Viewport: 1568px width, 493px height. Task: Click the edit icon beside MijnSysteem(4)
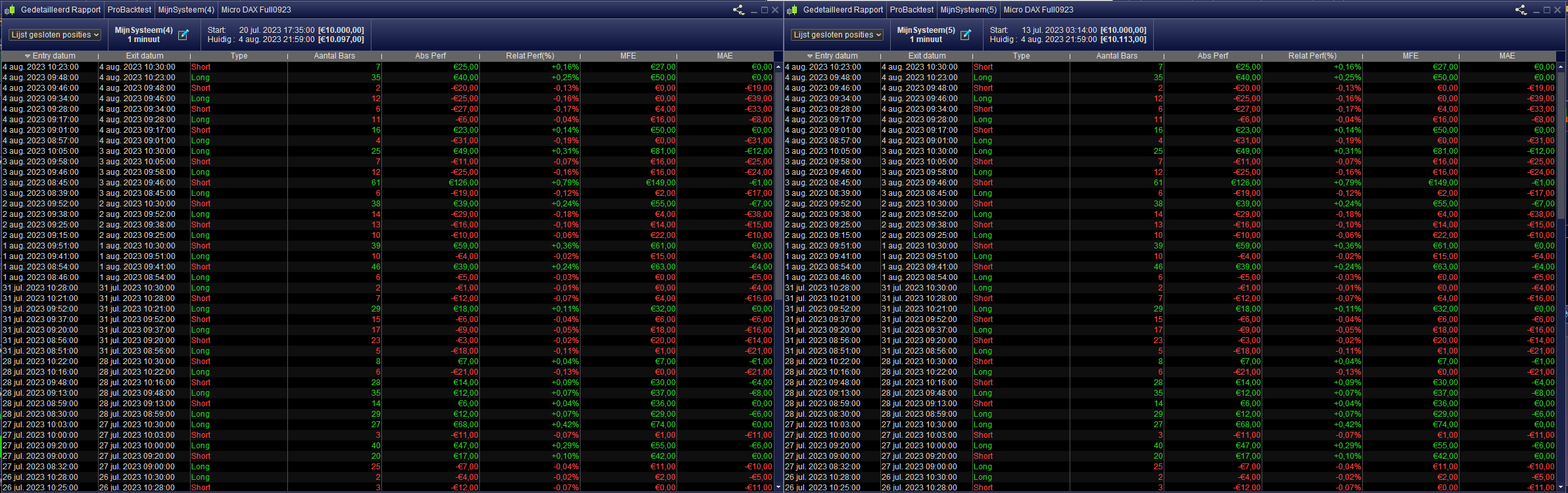pyautogui.click(x=183, y=35)
